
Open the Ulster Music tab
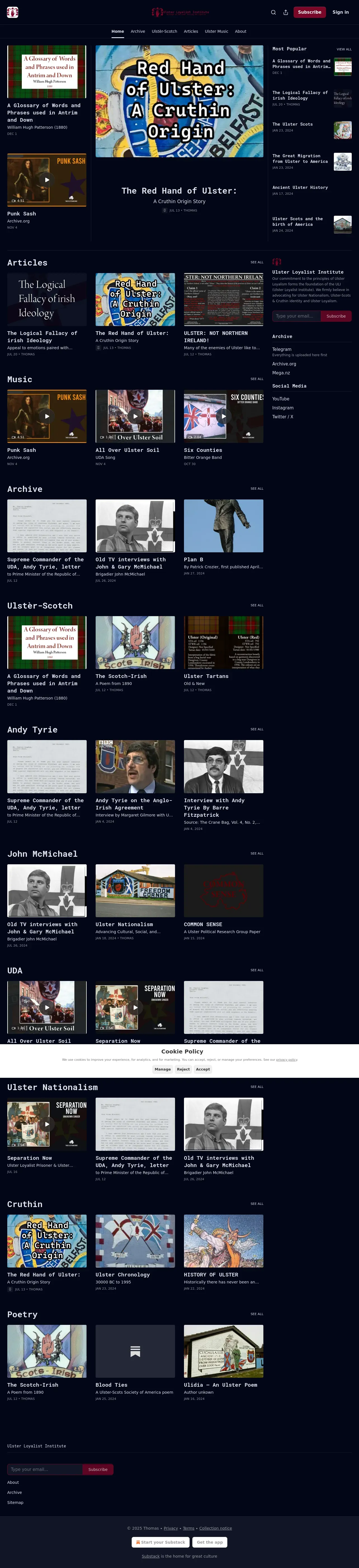[217, 31]
